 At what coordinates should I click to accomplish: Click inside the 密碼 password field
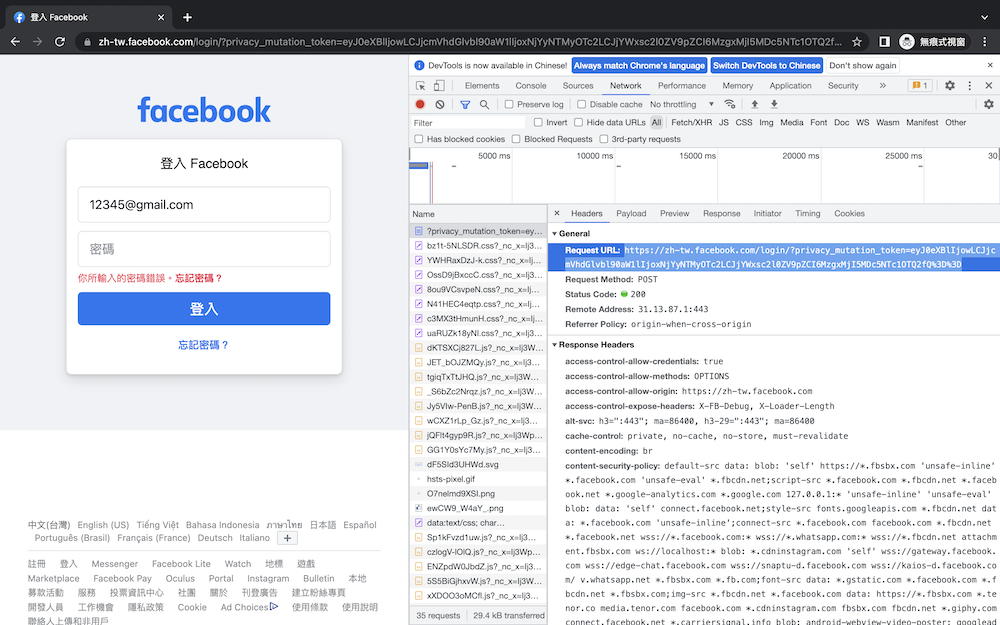[204, 249]
